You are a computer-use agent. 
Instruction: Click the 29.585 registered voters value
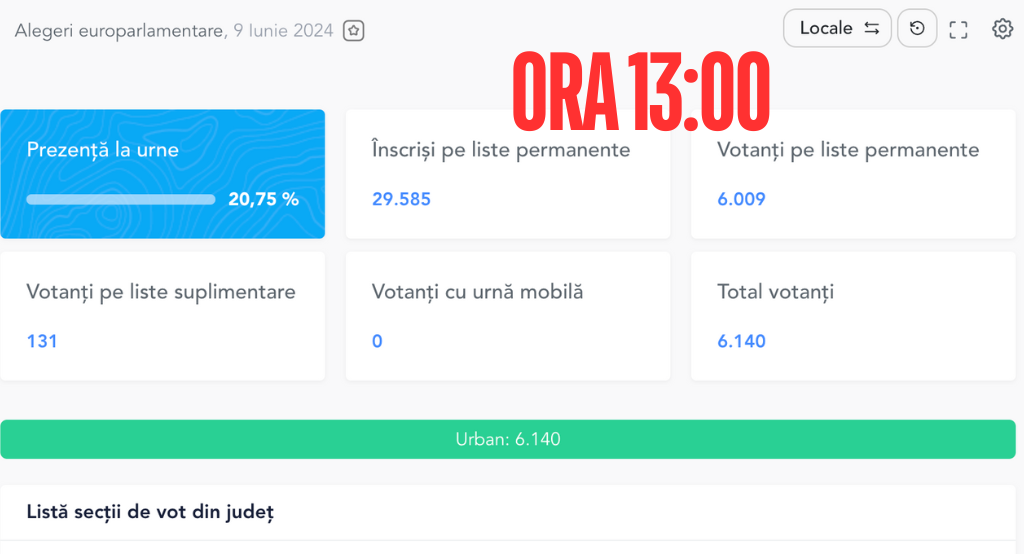pyautogui.click(x=402, y=199)
